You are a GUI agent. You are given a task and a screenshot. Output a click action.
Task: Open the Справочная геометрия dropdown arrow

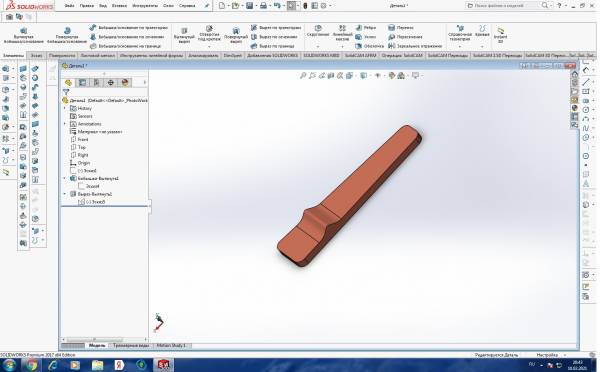coord(460,47)
